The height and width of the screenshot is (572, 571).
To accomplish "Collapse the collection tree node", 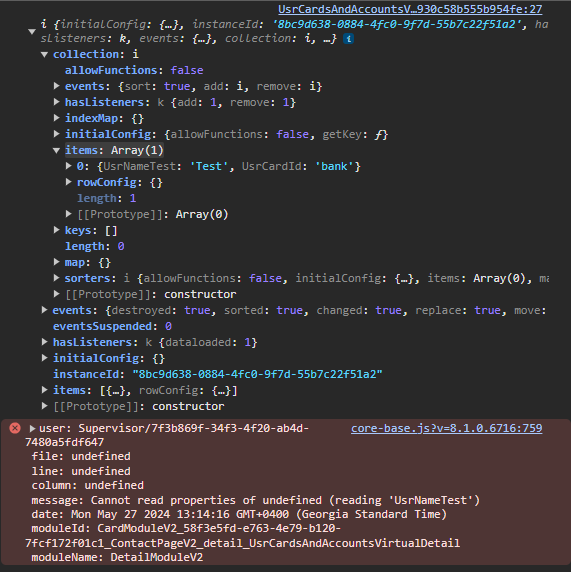I will point(45,55).
